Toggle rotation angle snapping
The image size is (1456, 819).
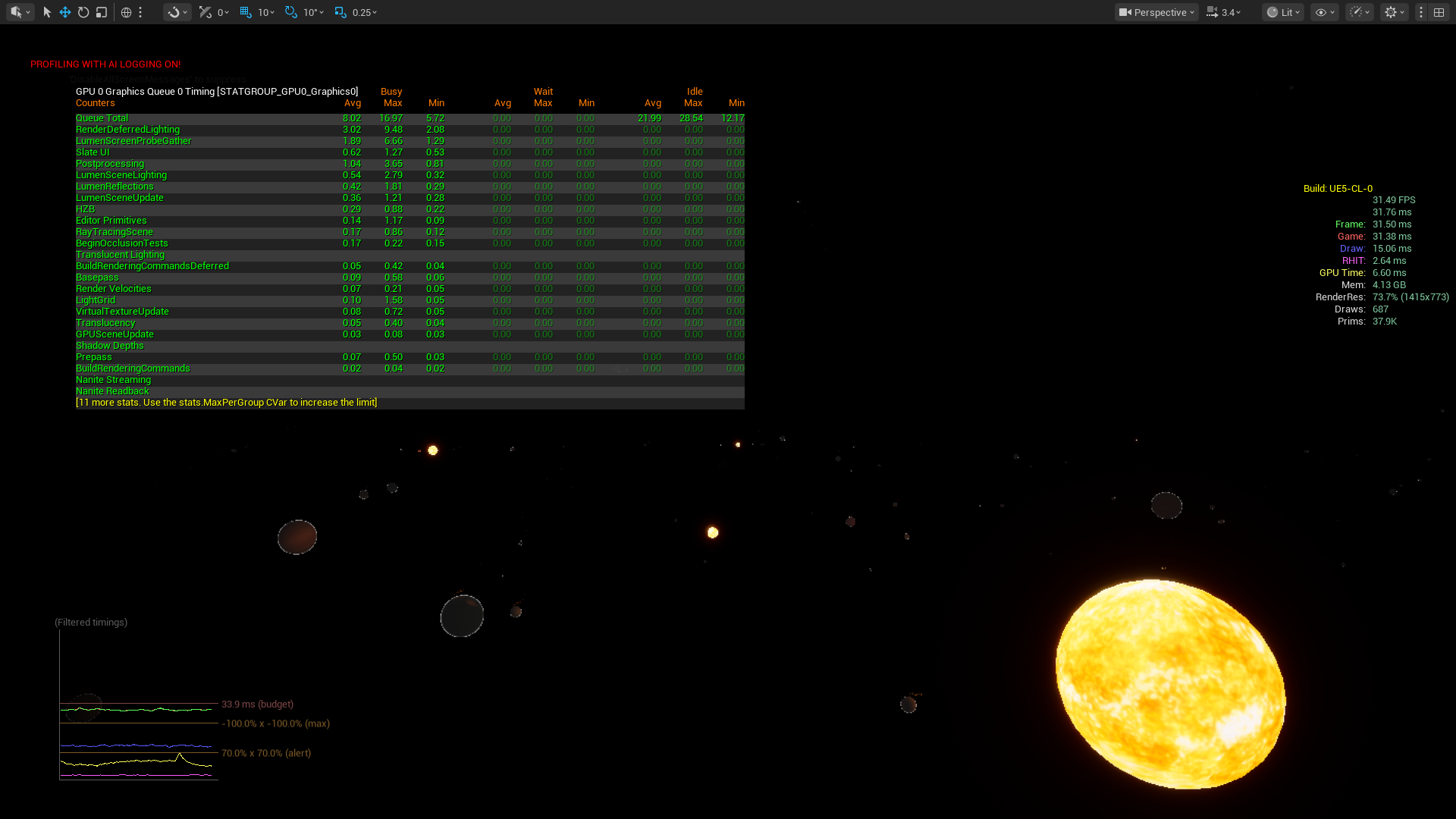[291, 12]
